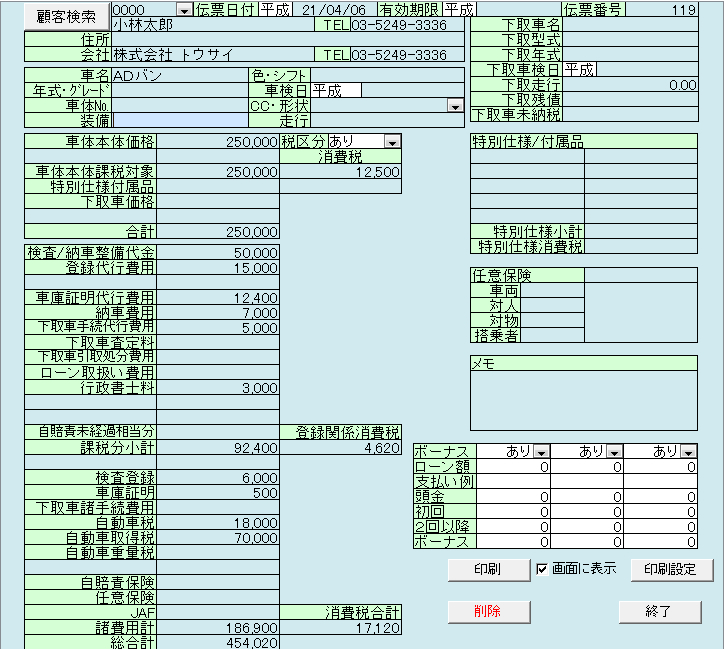724x649 pixels.
Task: Click the 終了 button to exit
Action: (x=658, y=611)
